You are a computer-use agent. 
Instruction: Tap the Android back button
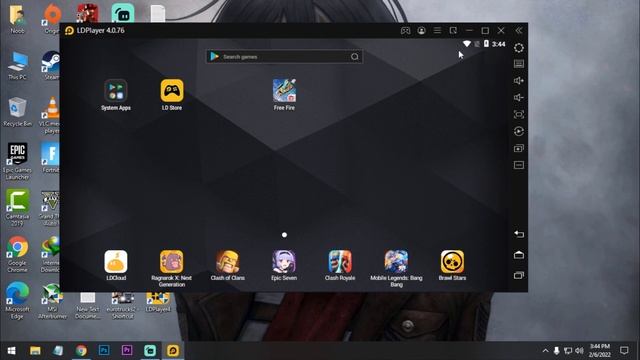pos(519,234)
